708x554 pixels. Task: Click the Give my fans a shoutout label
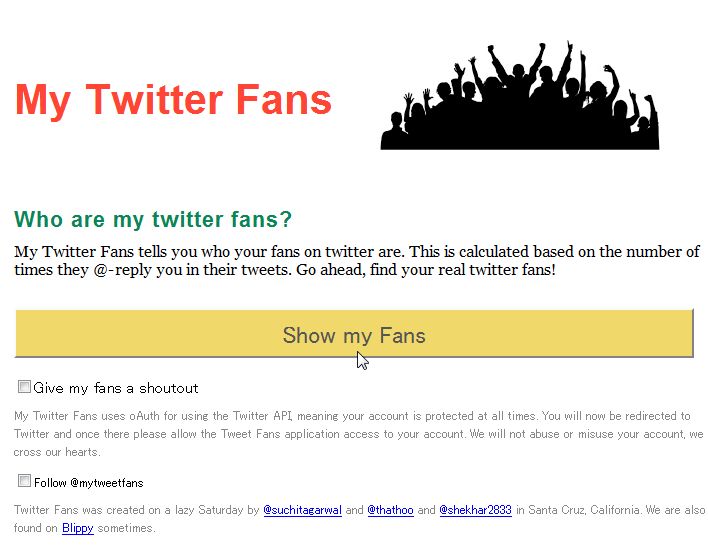pyautogui.click(x=116, y=388)
